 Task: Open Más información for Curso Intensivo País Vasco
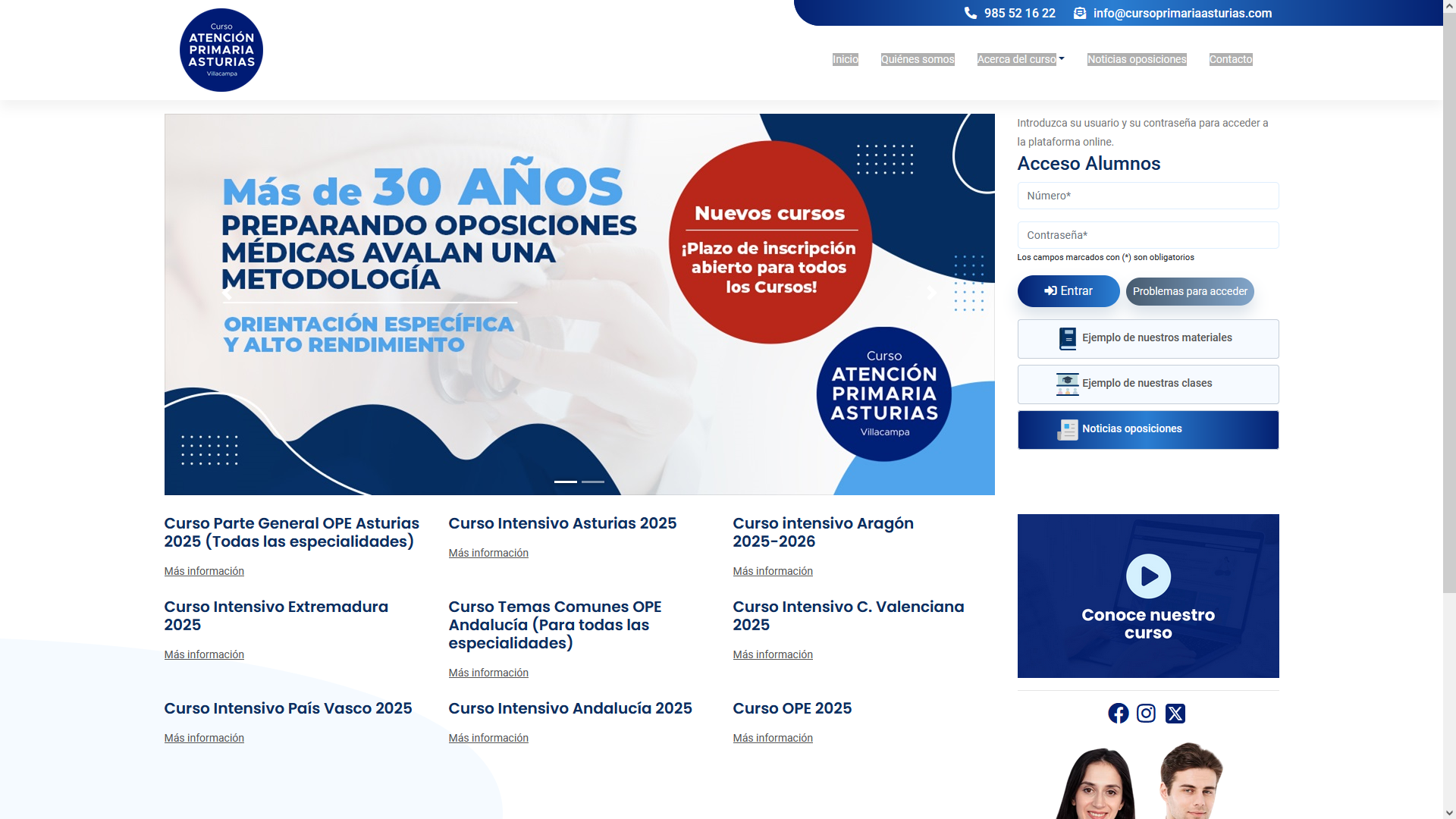point(204,738)
